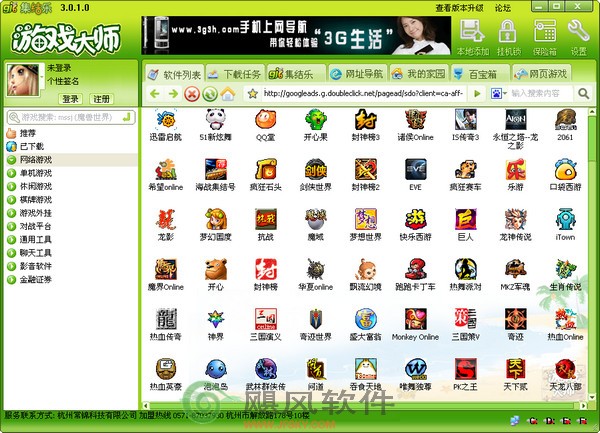The height and width of the screenshot is (433, 600).
Task: Click the 本地添加 local add icon
Action: tap(472, 37)
